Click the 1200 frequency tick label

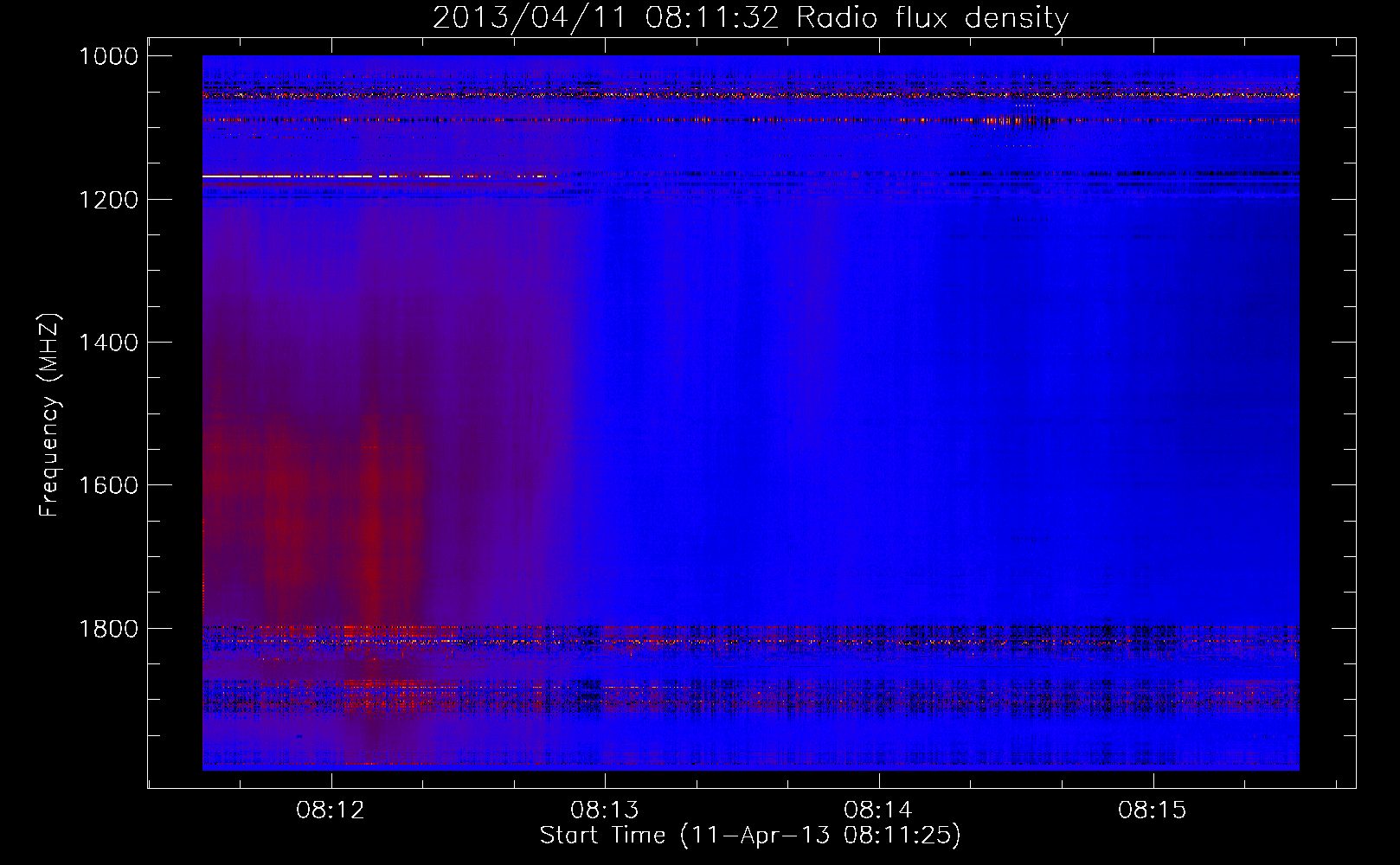(x=108, y=200)
